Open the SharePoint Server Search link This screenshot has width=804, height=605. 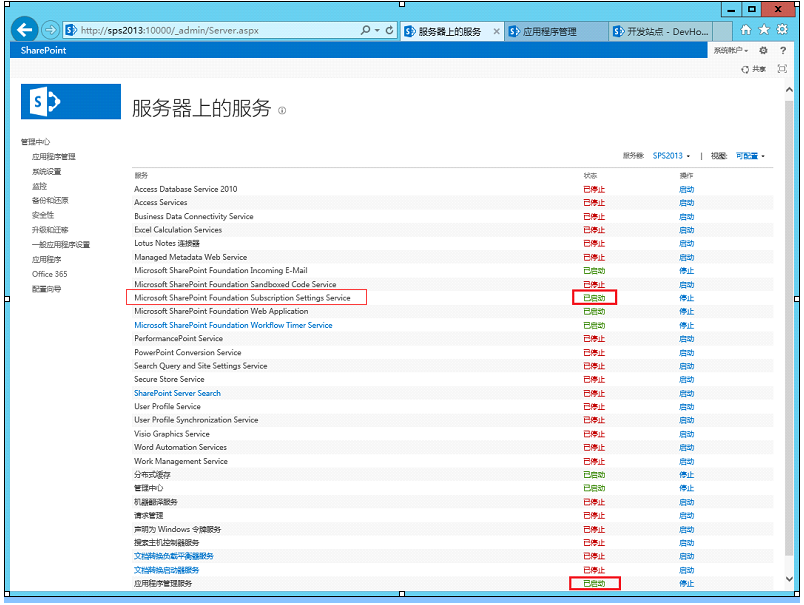[177, 393]
